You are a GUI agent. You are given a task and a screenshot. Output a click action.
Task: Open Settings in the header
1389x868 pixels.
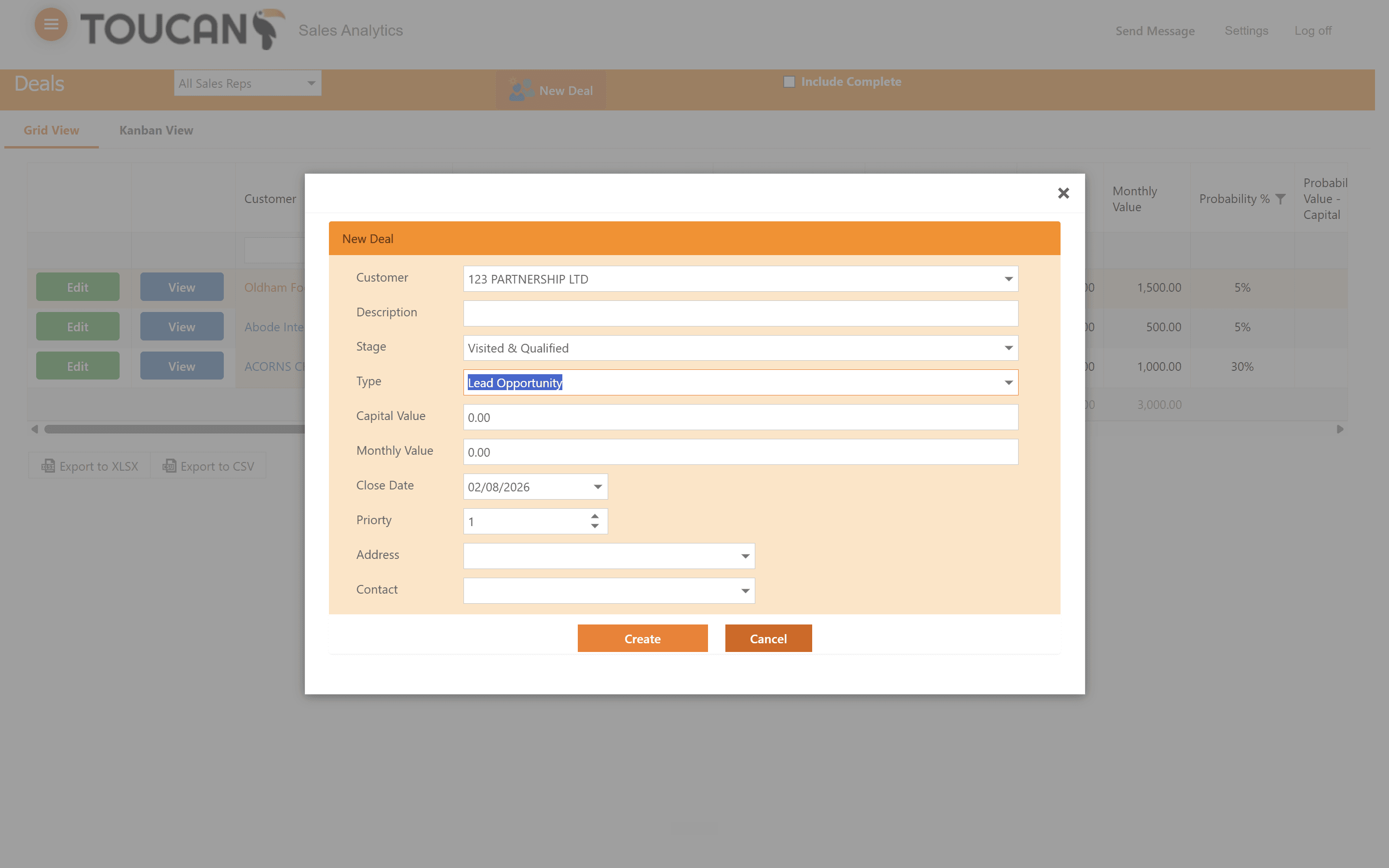(x=1246, y=30)
